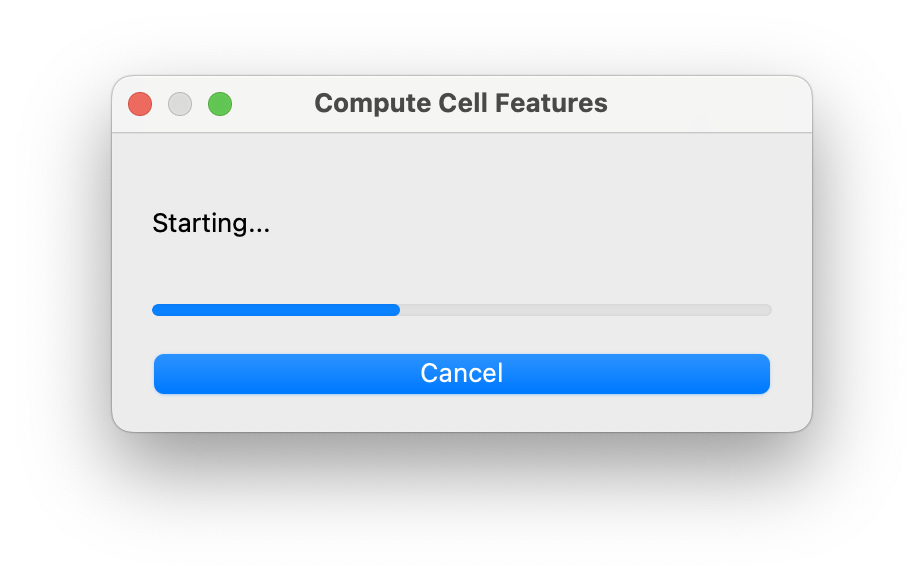The width and height of the screenshot is (924, 580).
Task: Click the area between progress bar and Cancel
Action: (x=461, y=335)
